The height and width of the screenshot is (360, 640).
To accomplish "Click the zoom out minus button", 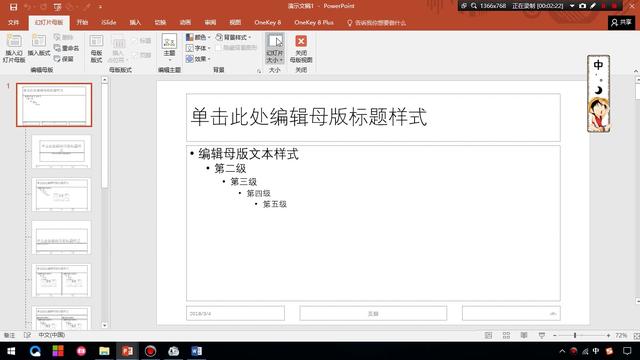I will tap(555, 336).
